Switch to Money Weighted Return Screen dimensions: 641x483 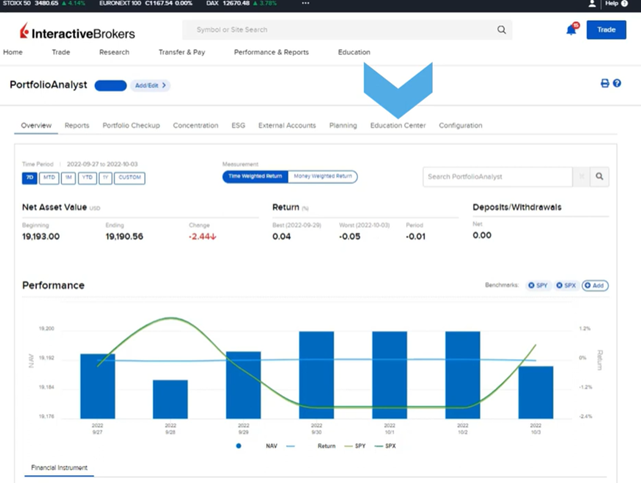tap(323, 177)
